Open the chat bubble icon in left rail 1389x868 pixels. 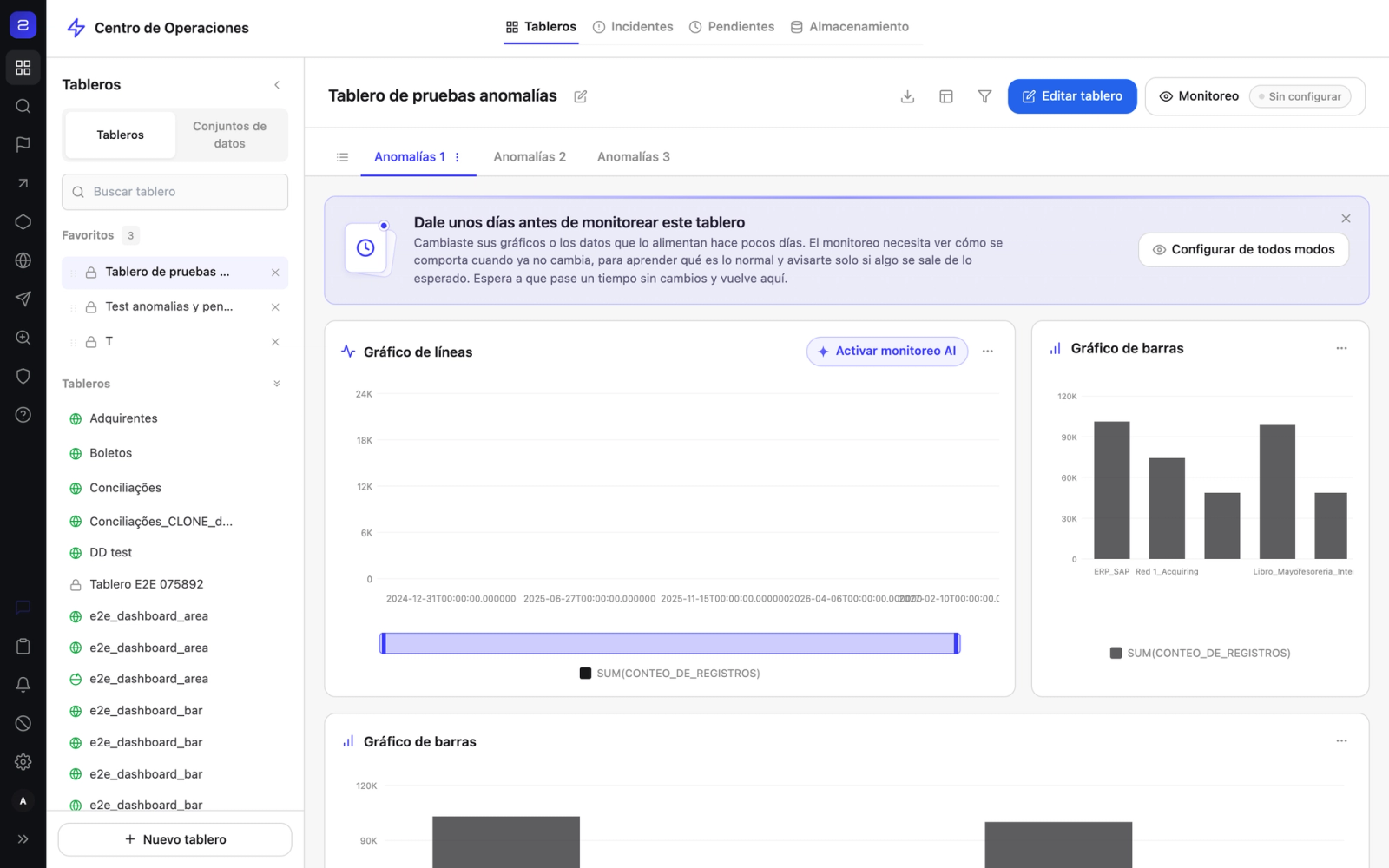coord(23,608)
